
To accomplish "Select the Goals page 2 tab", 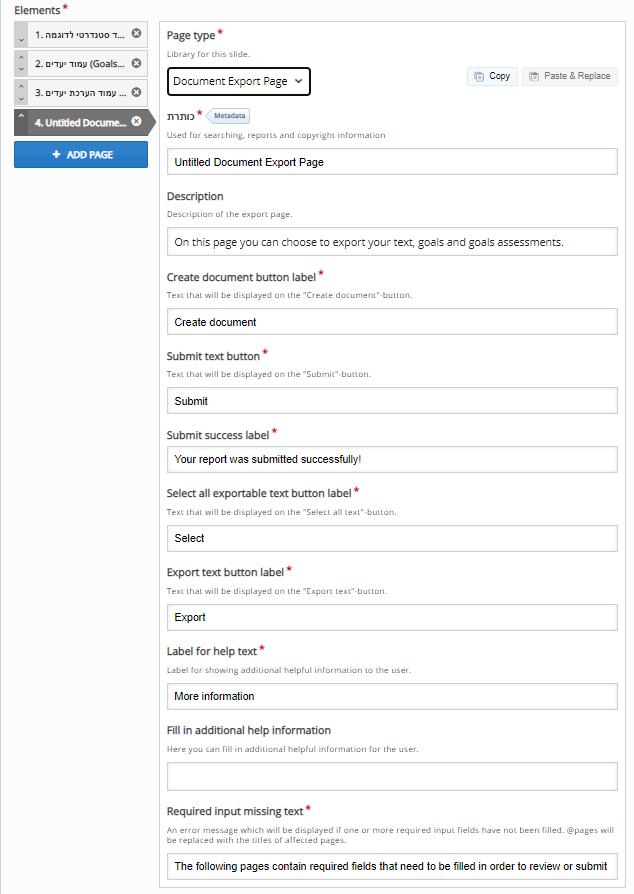I will pyautogui.click(x=80, y=64).
